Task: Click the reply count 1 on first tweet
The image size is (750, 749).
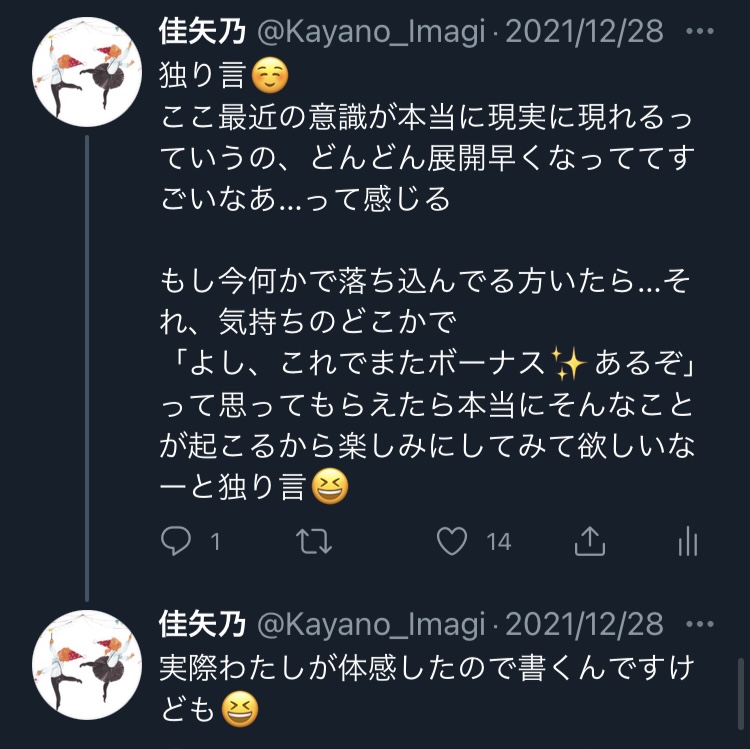Action: [x=214, y=542]
